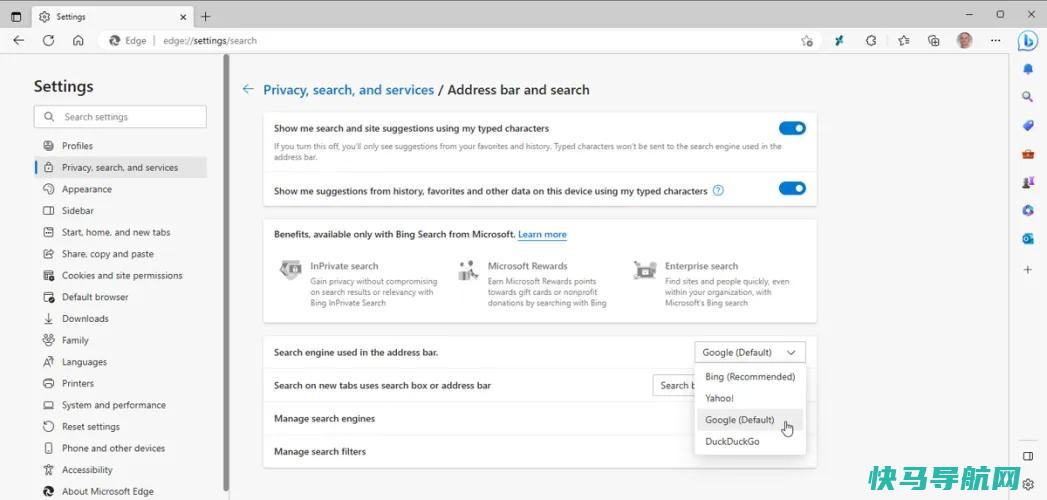This screenshot has width=1047, height=500.
Task: Open Languages settings section
Action: 120,362
